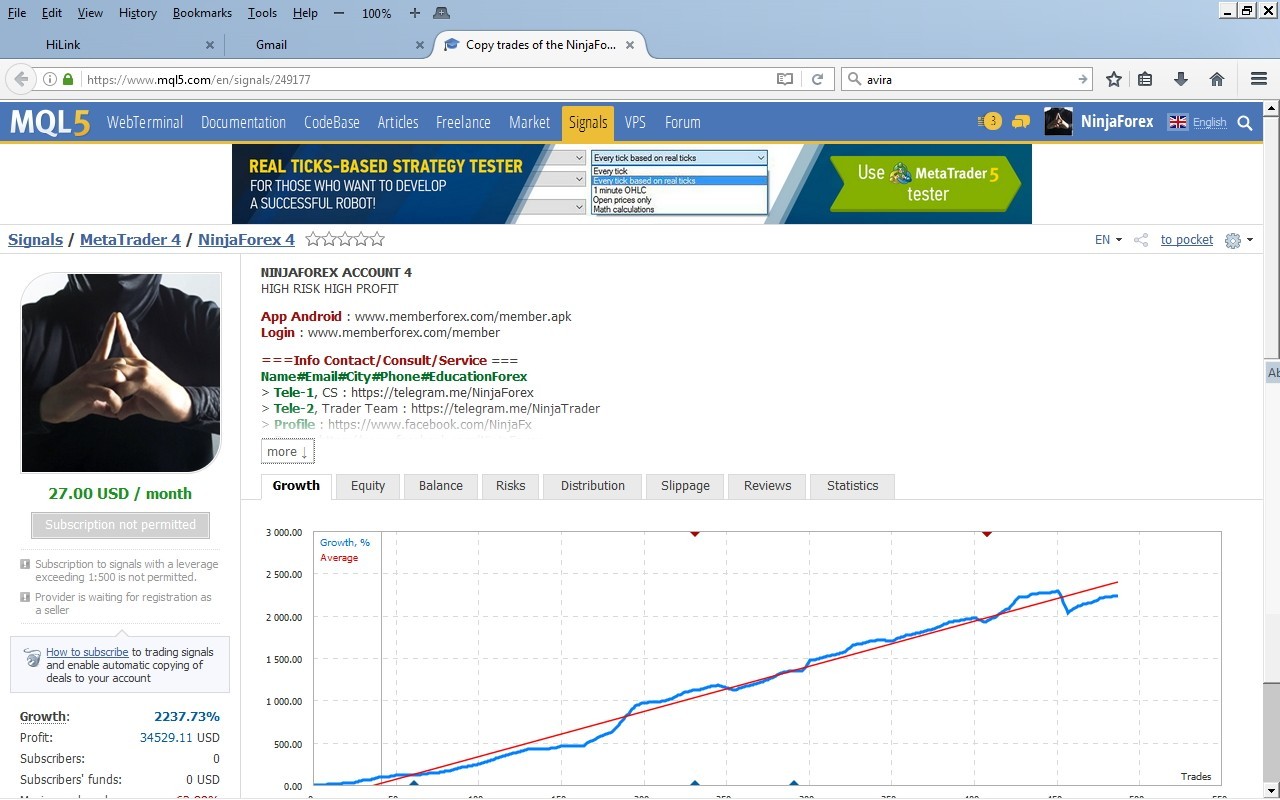The image size is (1280, 800).
Task: Switch to the Gmail browser tab
Action: tap(326, 45)
